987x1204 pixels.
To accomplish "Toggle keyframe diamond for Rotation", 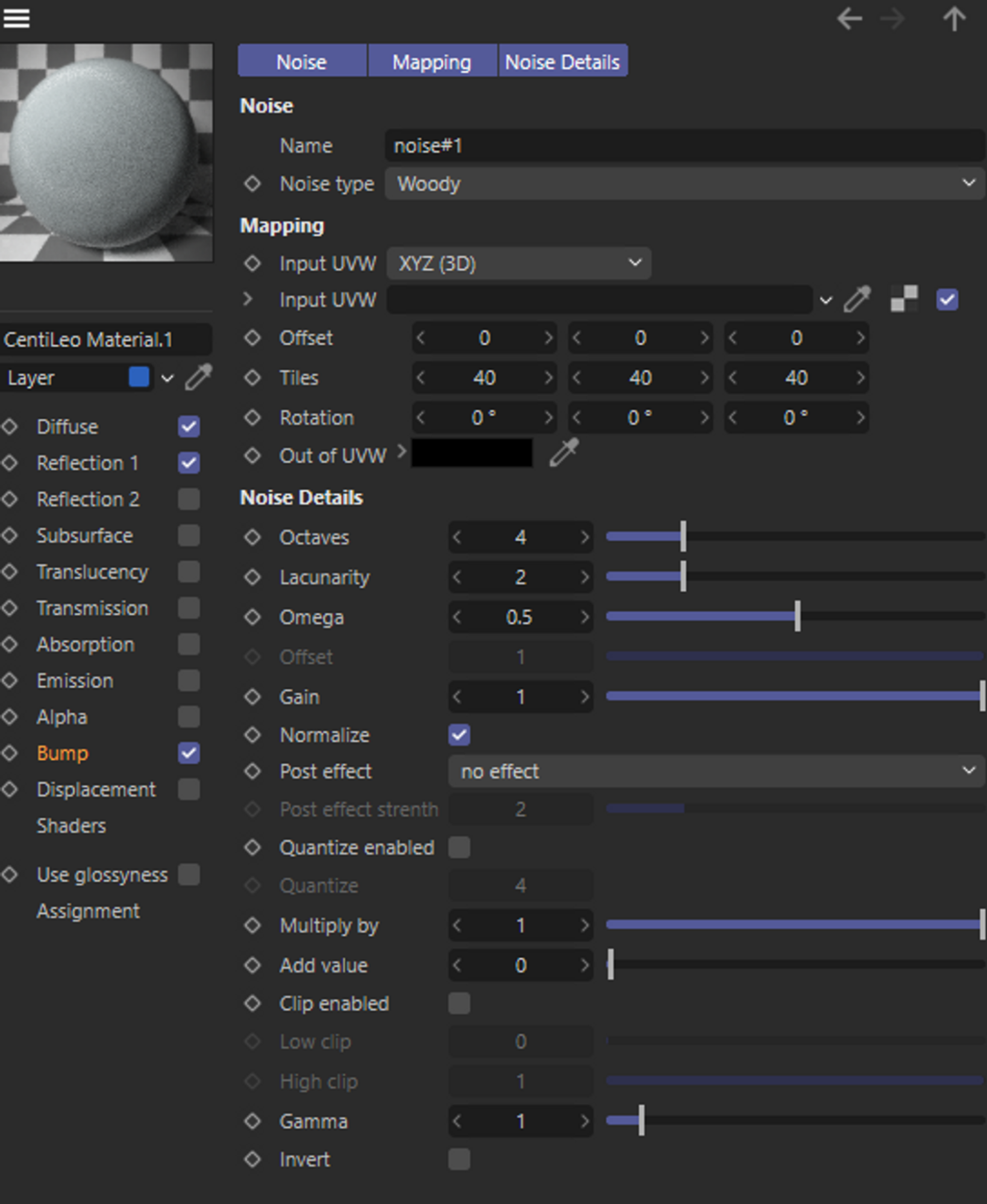I will (x=252, y=417).
